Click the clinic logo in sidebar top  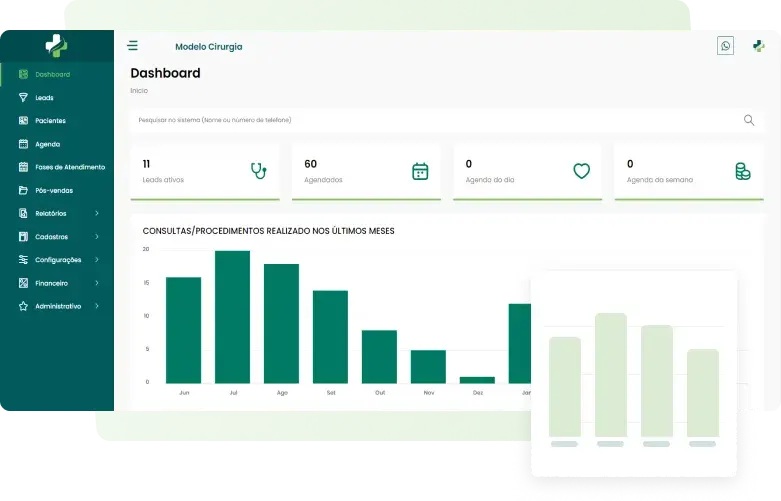(56, 45)
